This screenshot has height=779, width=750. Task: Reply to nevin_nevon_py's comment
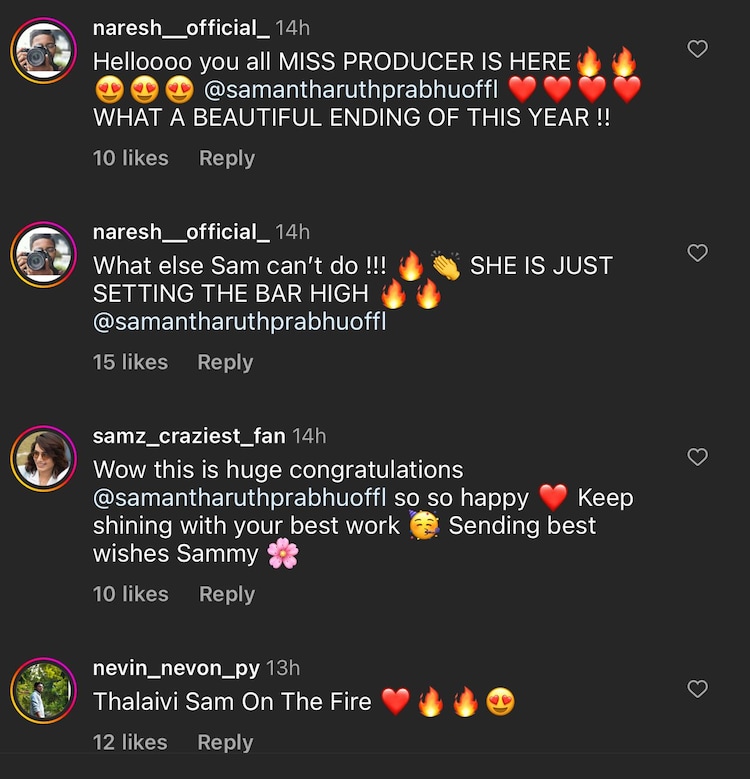[225, 742]
